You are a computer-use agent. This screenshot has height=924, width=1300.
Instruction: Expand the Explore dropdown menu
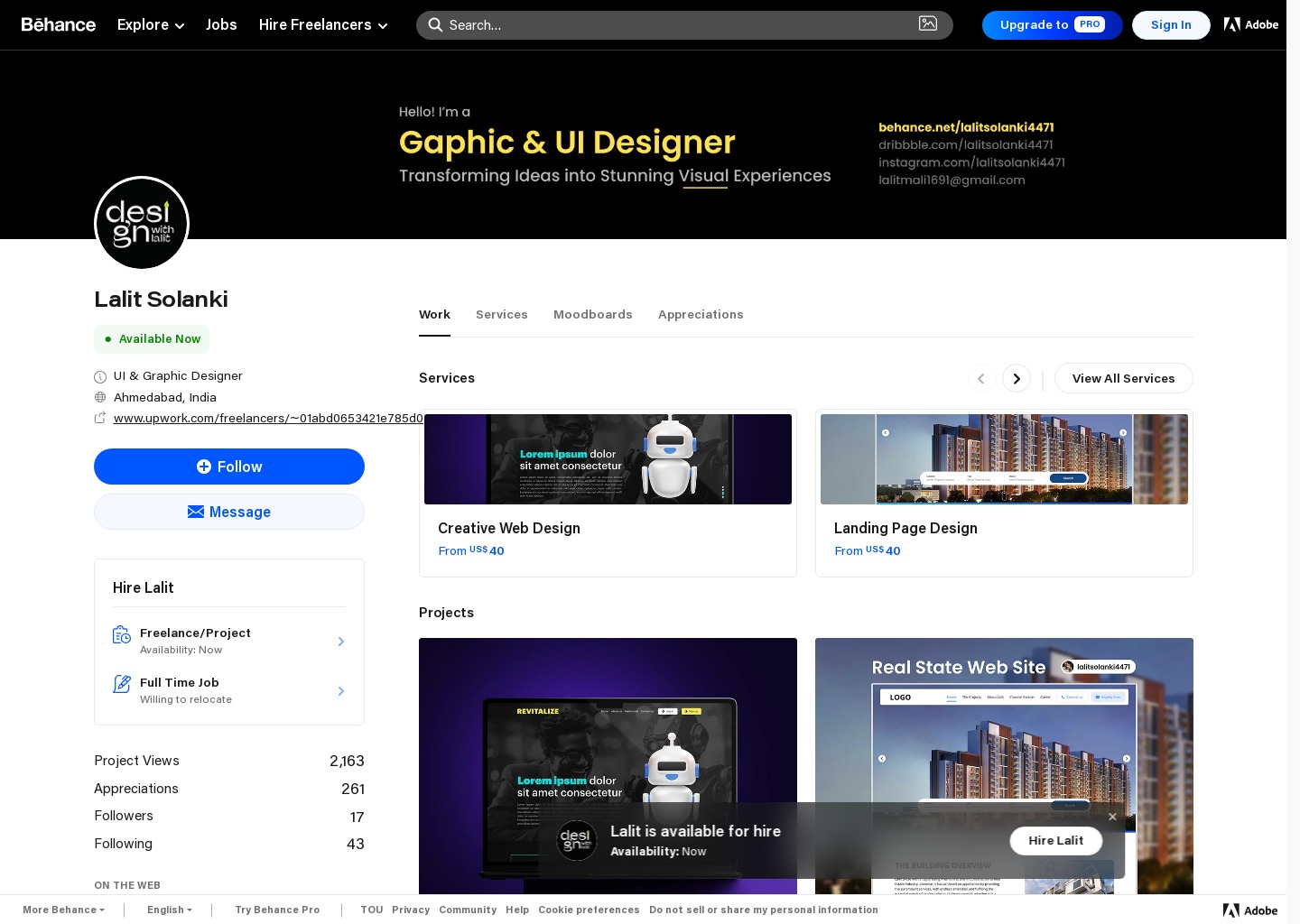pos(151,24)
